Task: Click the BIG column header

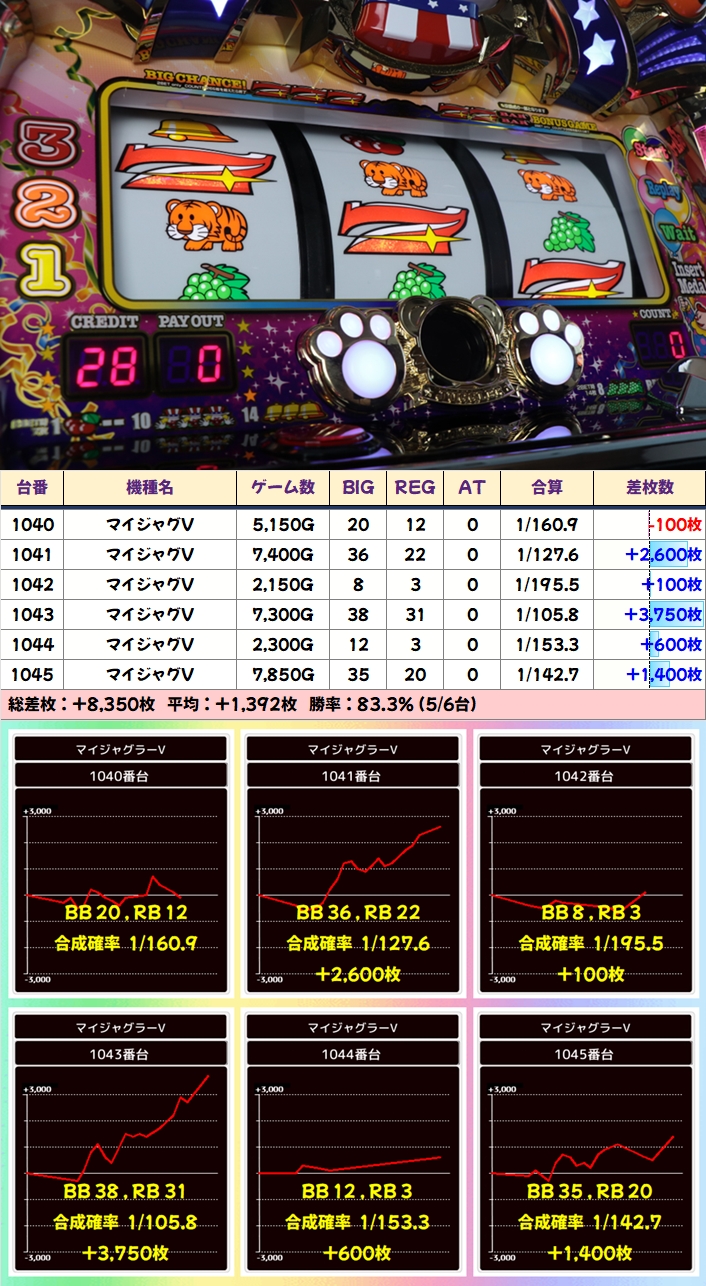Action: tap(358, 487)
